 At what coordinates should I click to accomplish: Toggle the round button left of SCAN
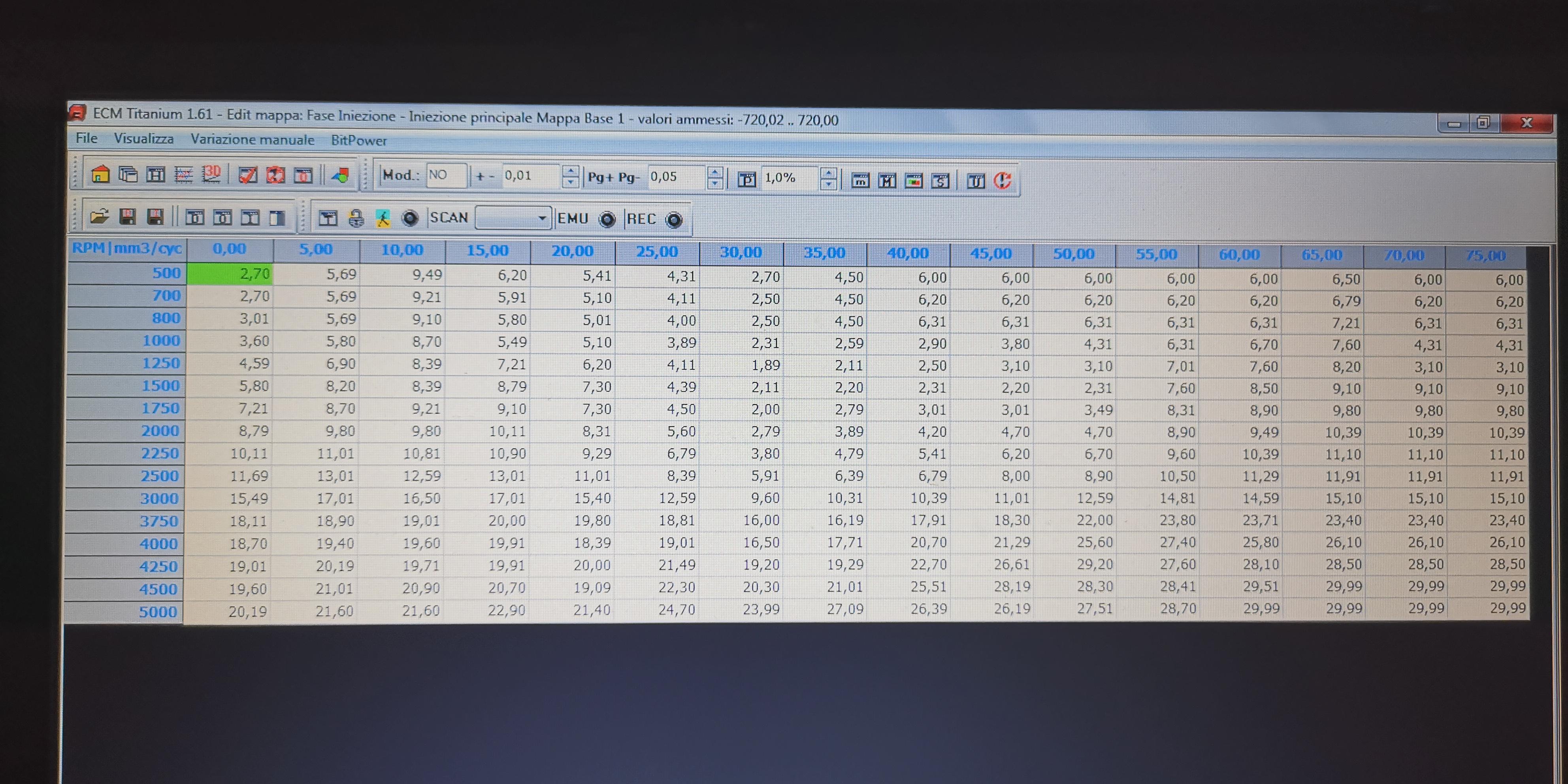(410, 218)
